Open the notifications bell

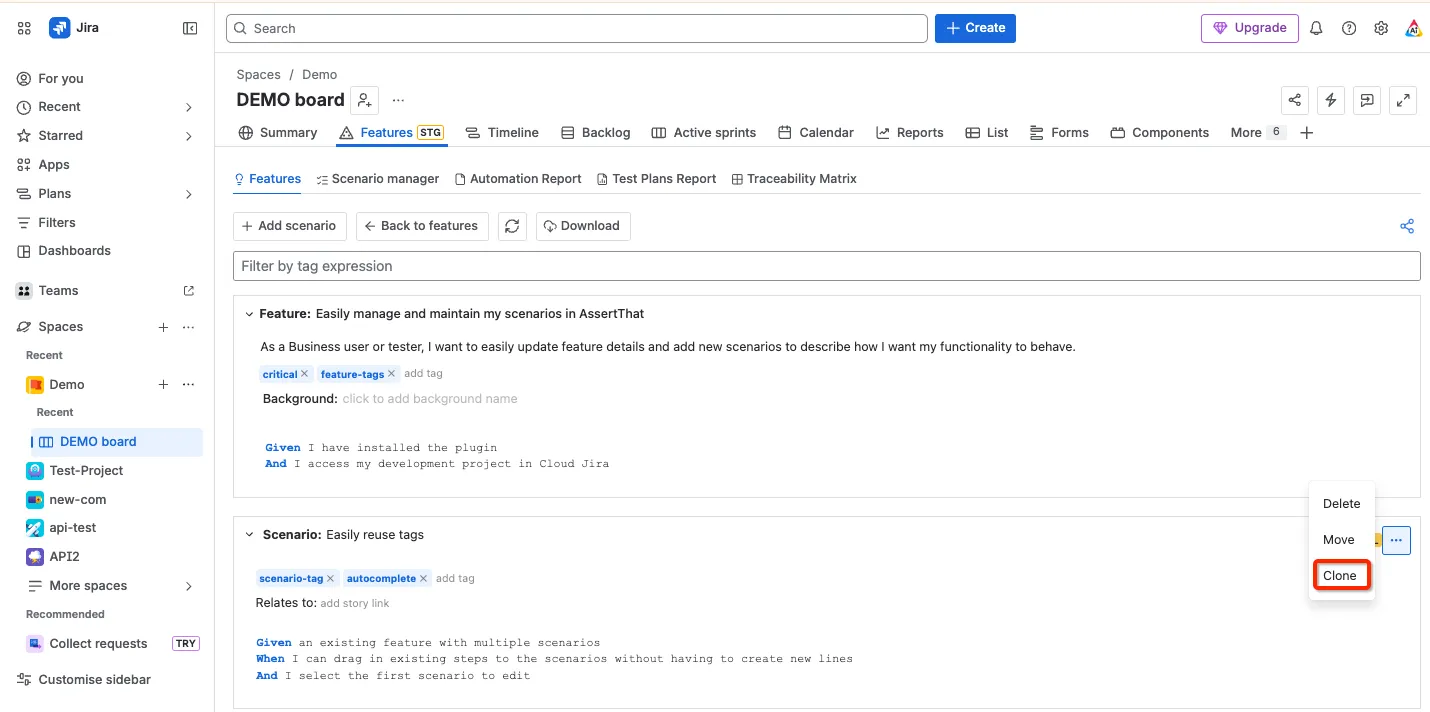coord(1316,28)
